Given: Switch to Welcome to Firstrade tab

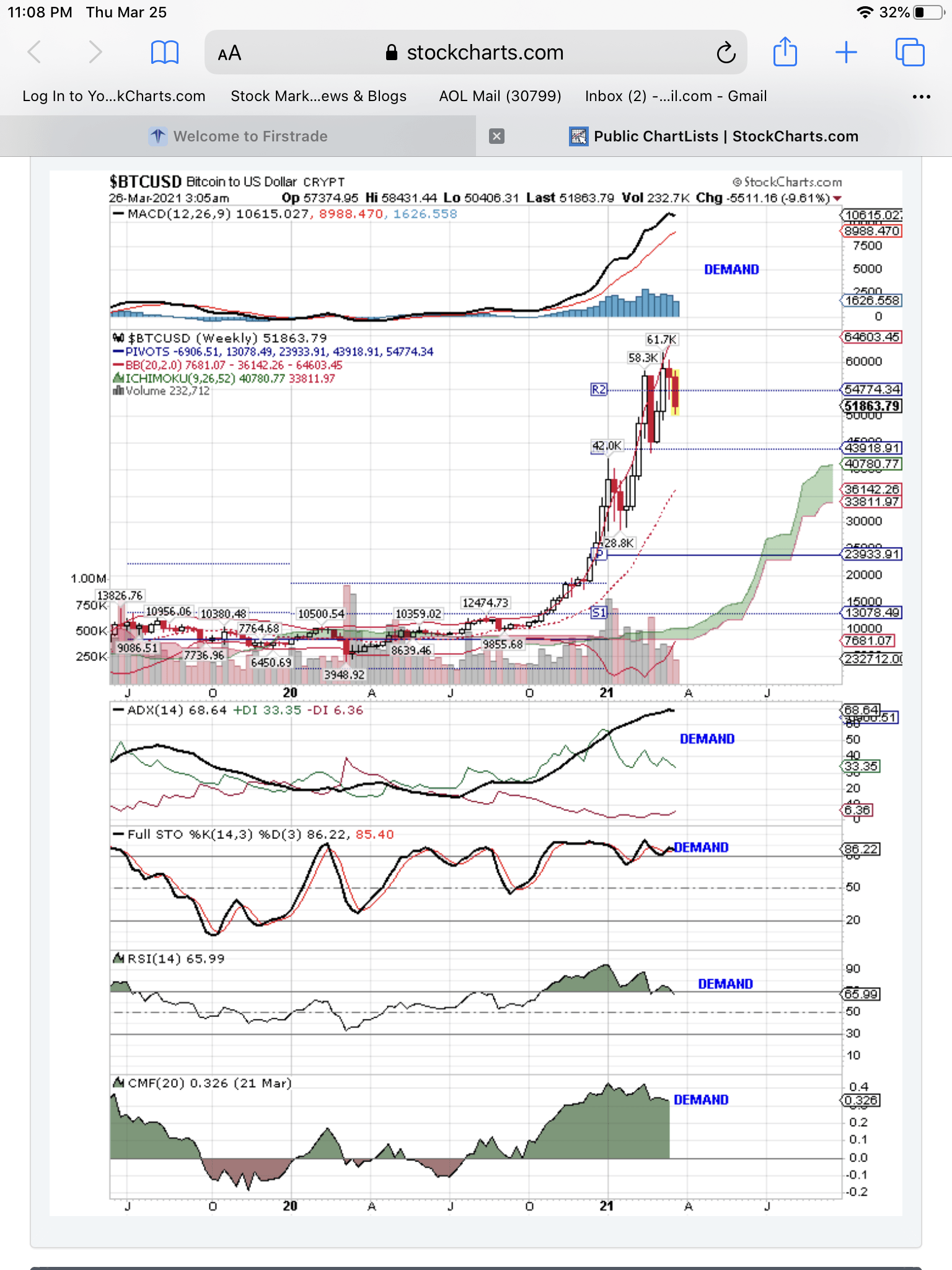Looking at the screenshot, I should 238,136.
